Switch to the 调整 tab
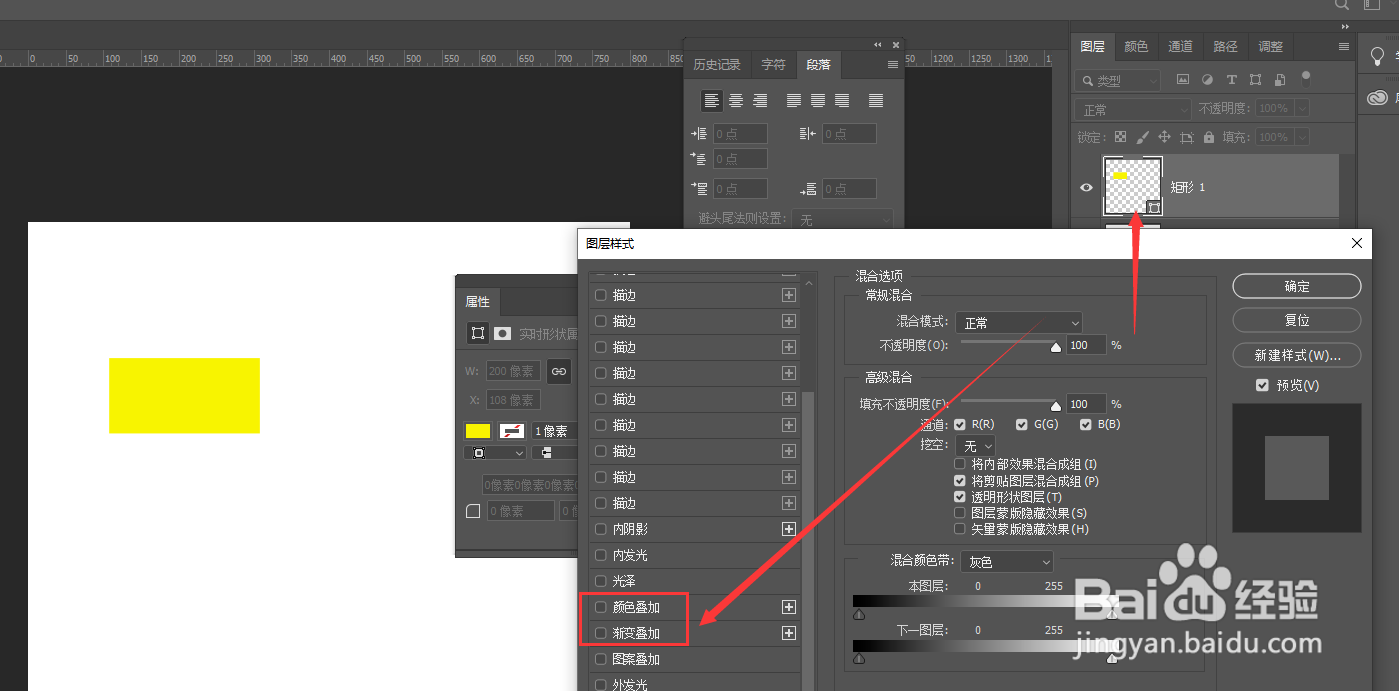 (x=1270, y=47)
